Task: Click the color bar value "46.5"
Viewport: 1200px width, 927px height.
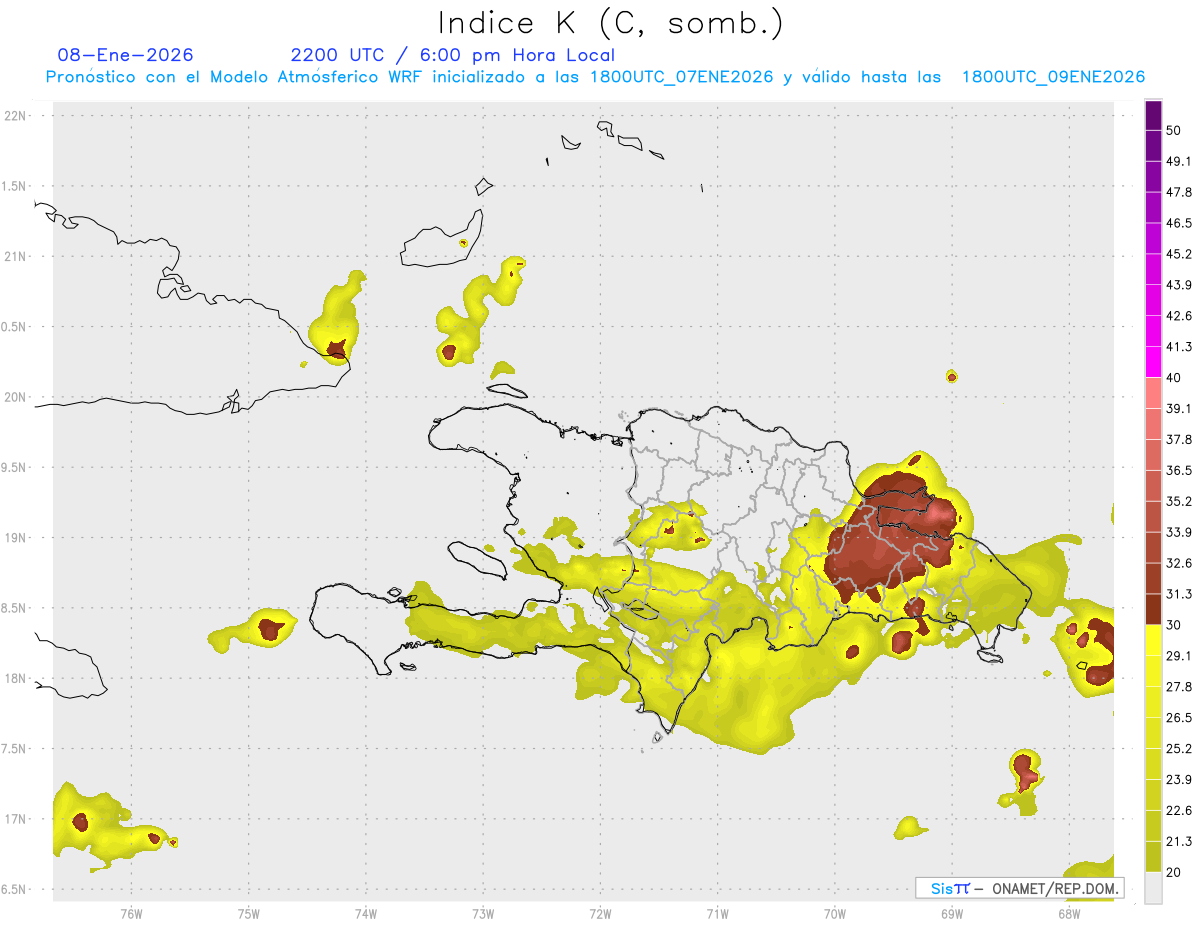Action: tap(1179, 223)
